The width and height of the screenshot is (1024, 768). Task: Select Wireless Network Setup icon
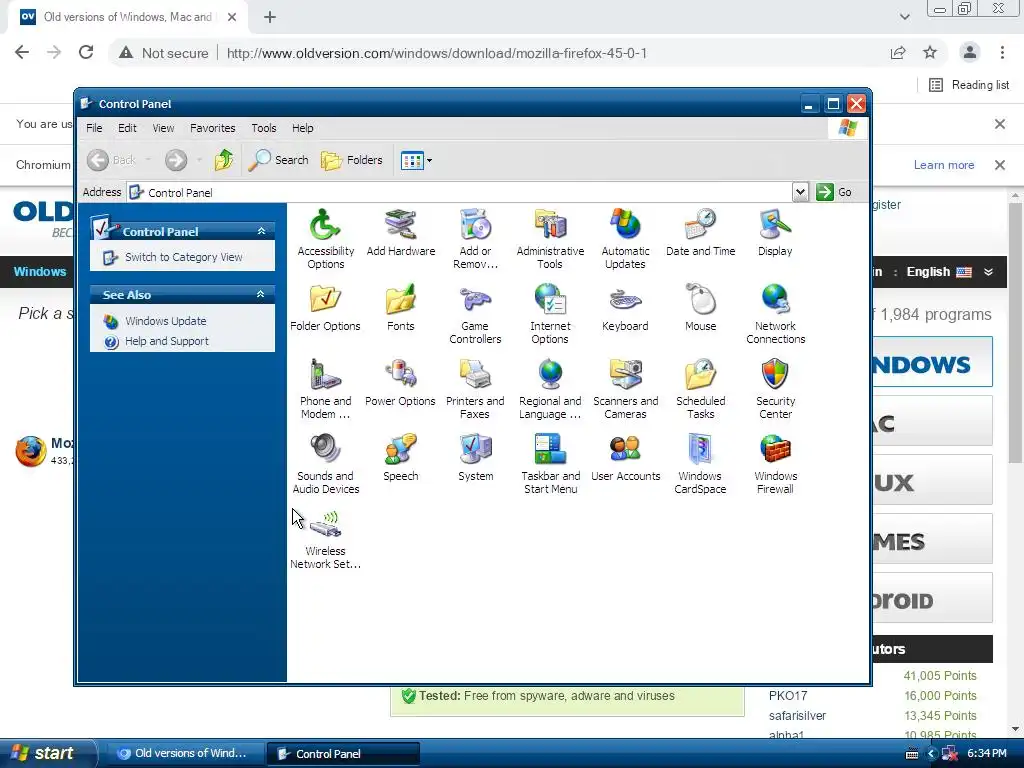(325, 539)
